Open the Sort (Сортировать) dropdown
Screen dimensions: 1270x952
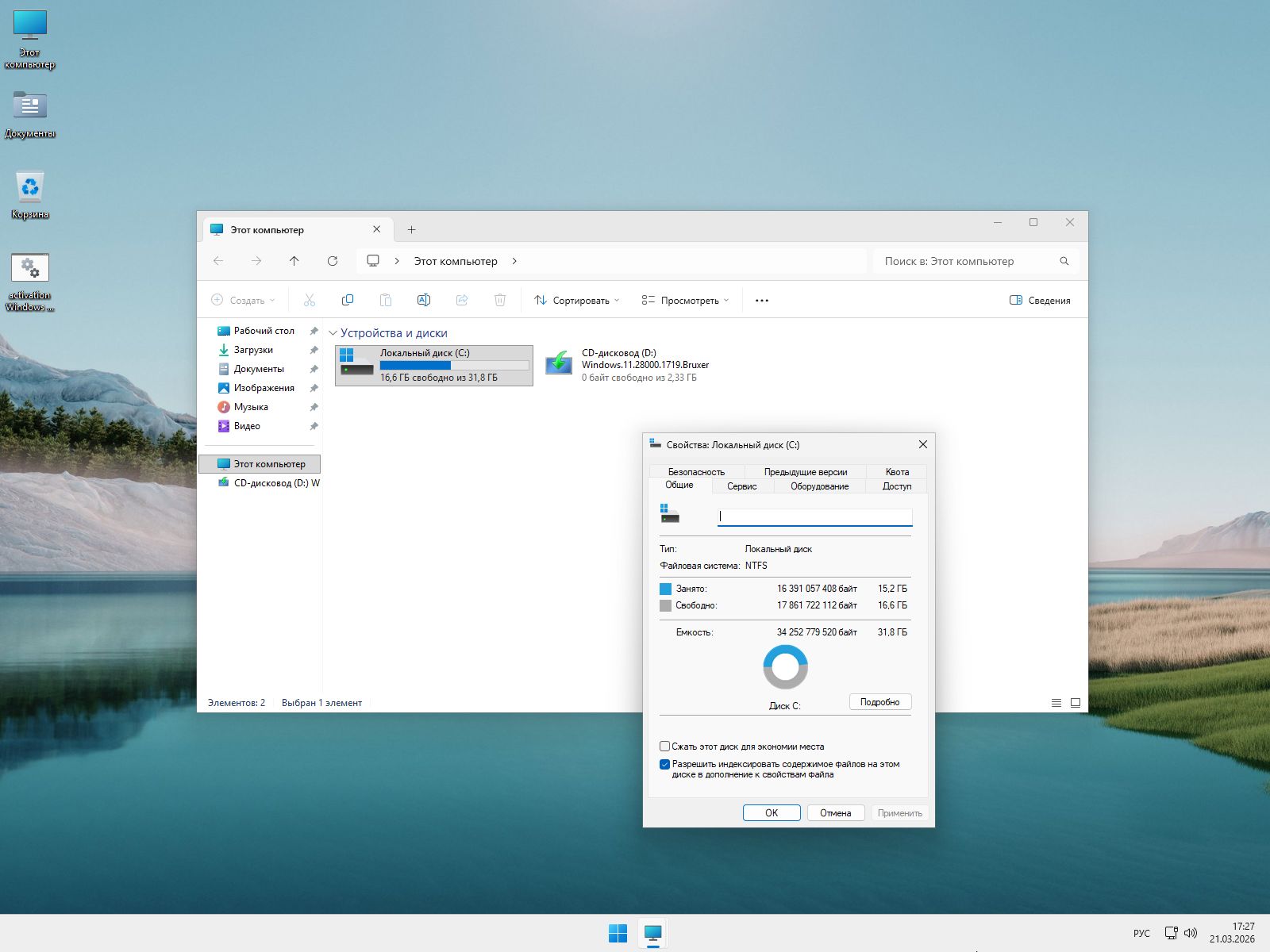577,301
